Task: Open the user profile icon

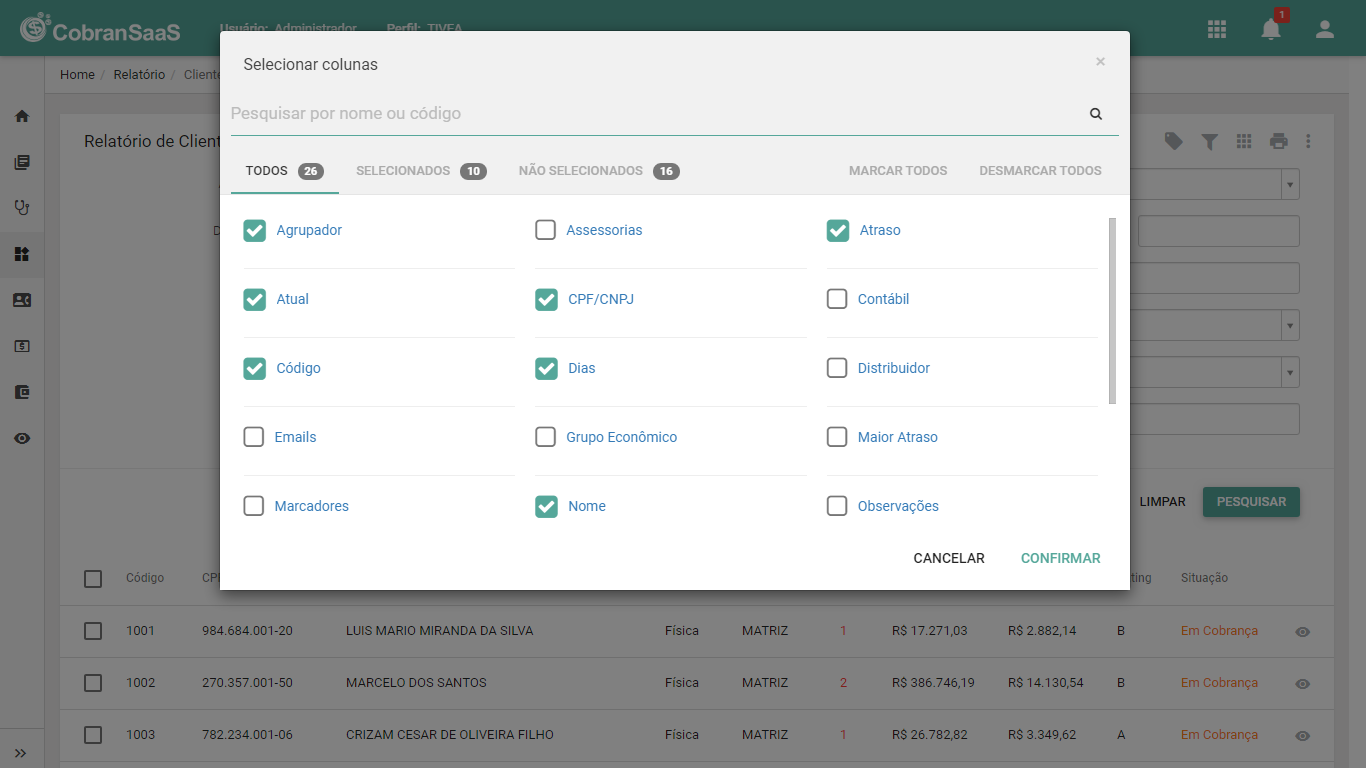Action: (1325, 29)
